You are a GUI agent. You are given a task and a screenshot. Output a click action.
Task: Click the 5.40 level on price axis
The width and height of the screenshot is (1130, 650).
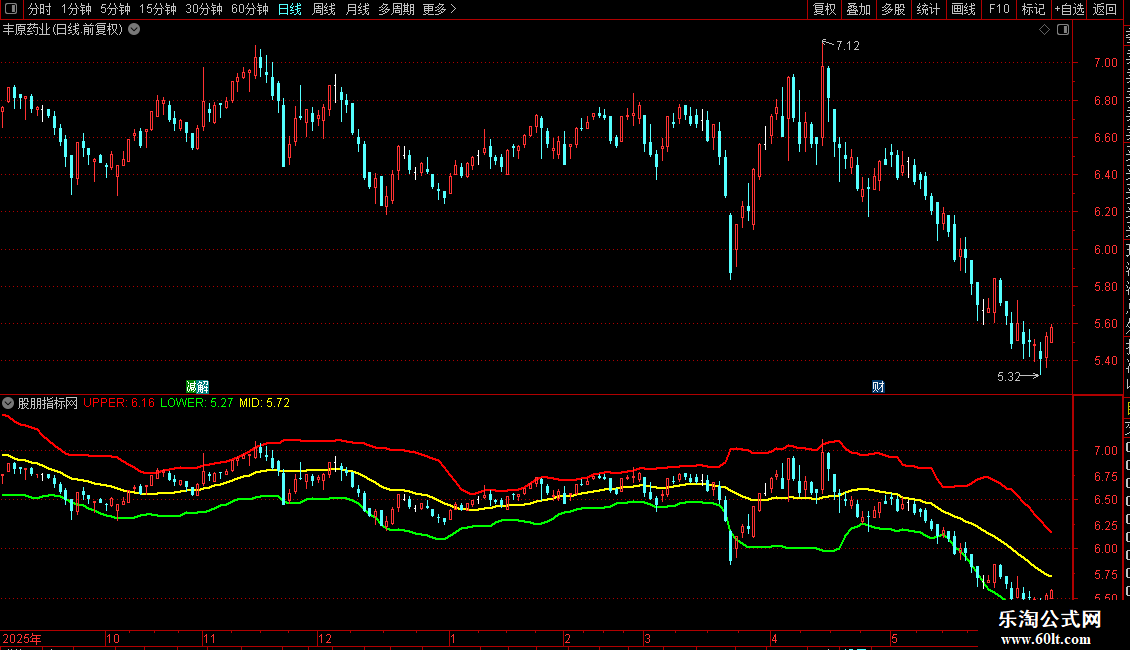pos(1105,361)
